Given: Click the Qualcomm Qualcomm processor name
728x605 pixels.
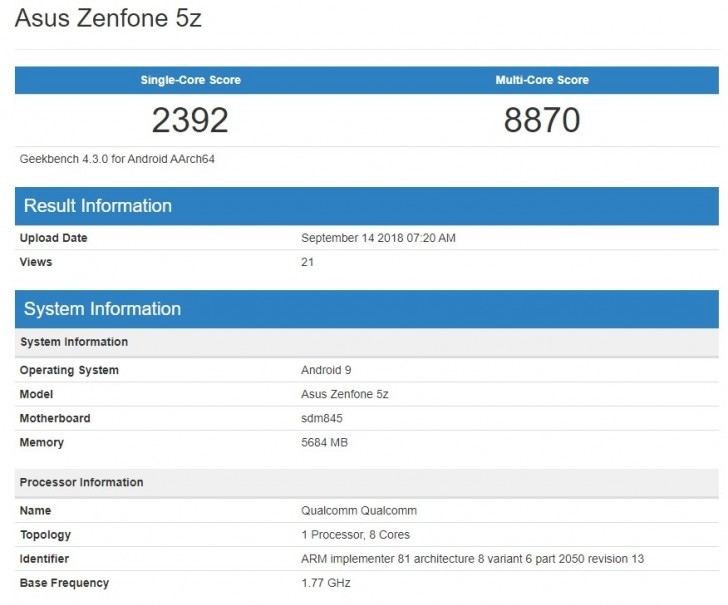Looking at the screenshot, I should click(x=359, y=511).
